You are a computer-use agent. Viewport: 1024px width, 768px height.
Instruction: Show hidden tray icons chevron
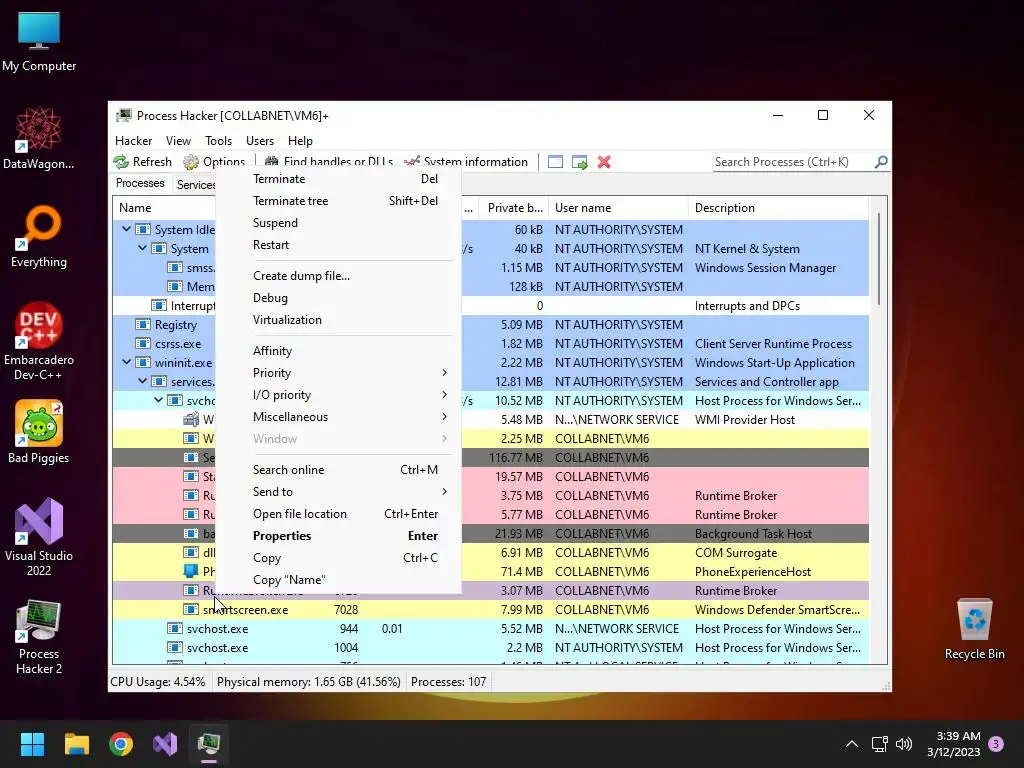852,744
